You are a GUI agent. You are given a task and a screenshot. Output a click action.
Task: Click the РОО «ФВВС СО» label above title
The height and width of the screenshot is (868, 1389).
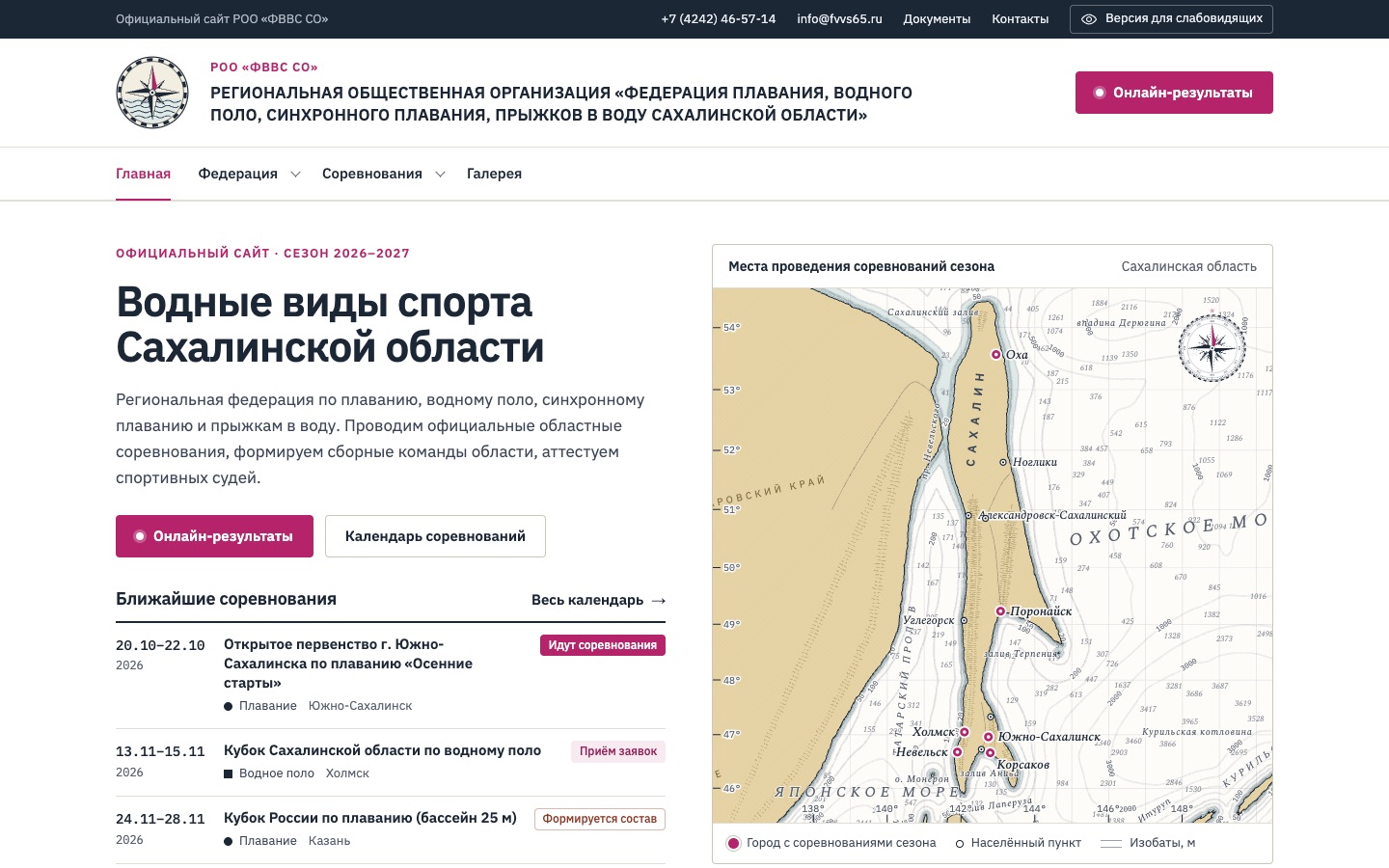(264, 68)
